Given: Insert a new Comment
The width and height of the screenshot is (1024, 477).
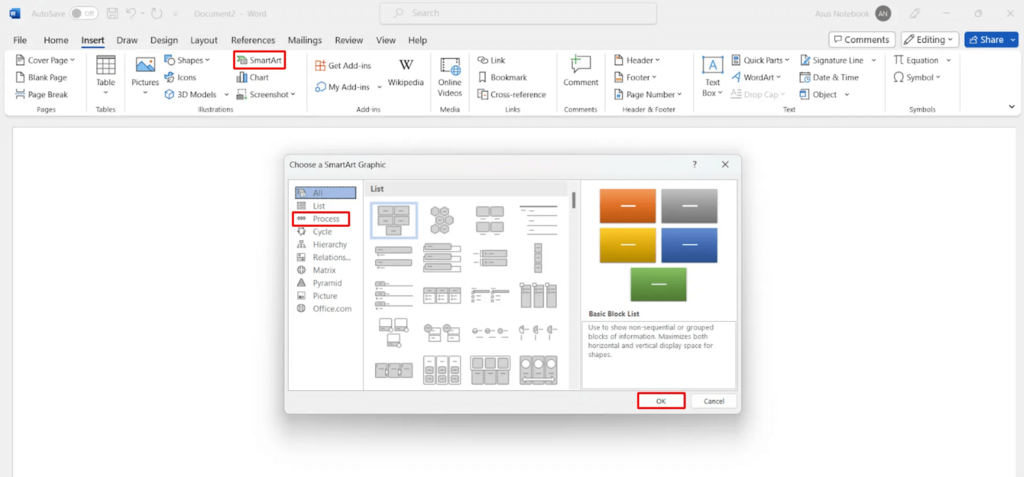Looking at the screenshot, I should tap(581, 71).
